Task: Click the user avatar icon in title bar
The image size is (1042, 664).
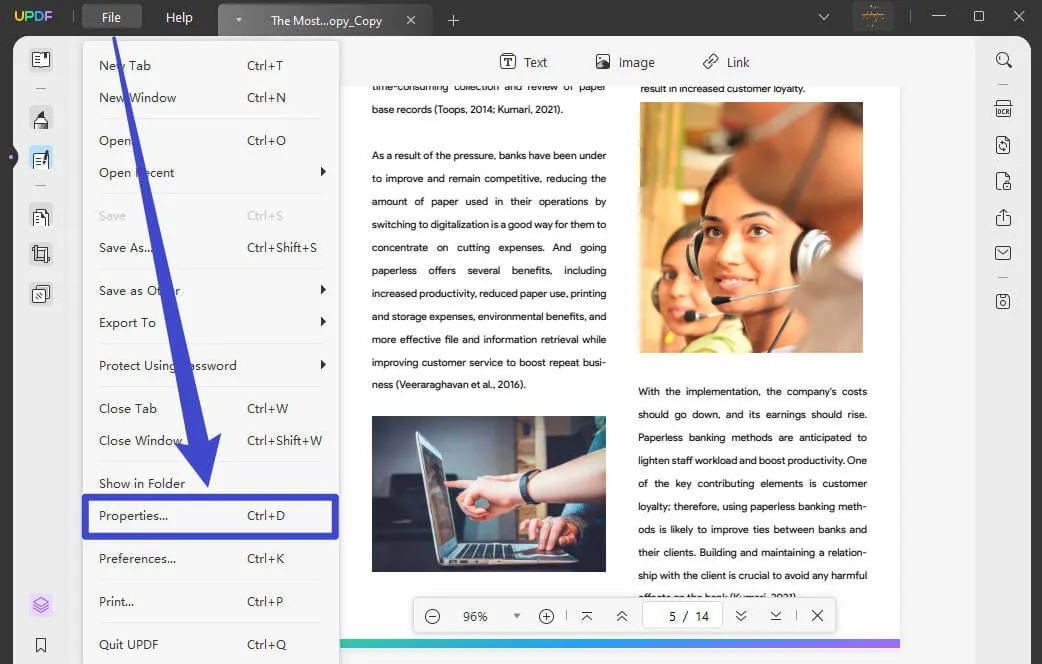Action: [x=873, y=16]
